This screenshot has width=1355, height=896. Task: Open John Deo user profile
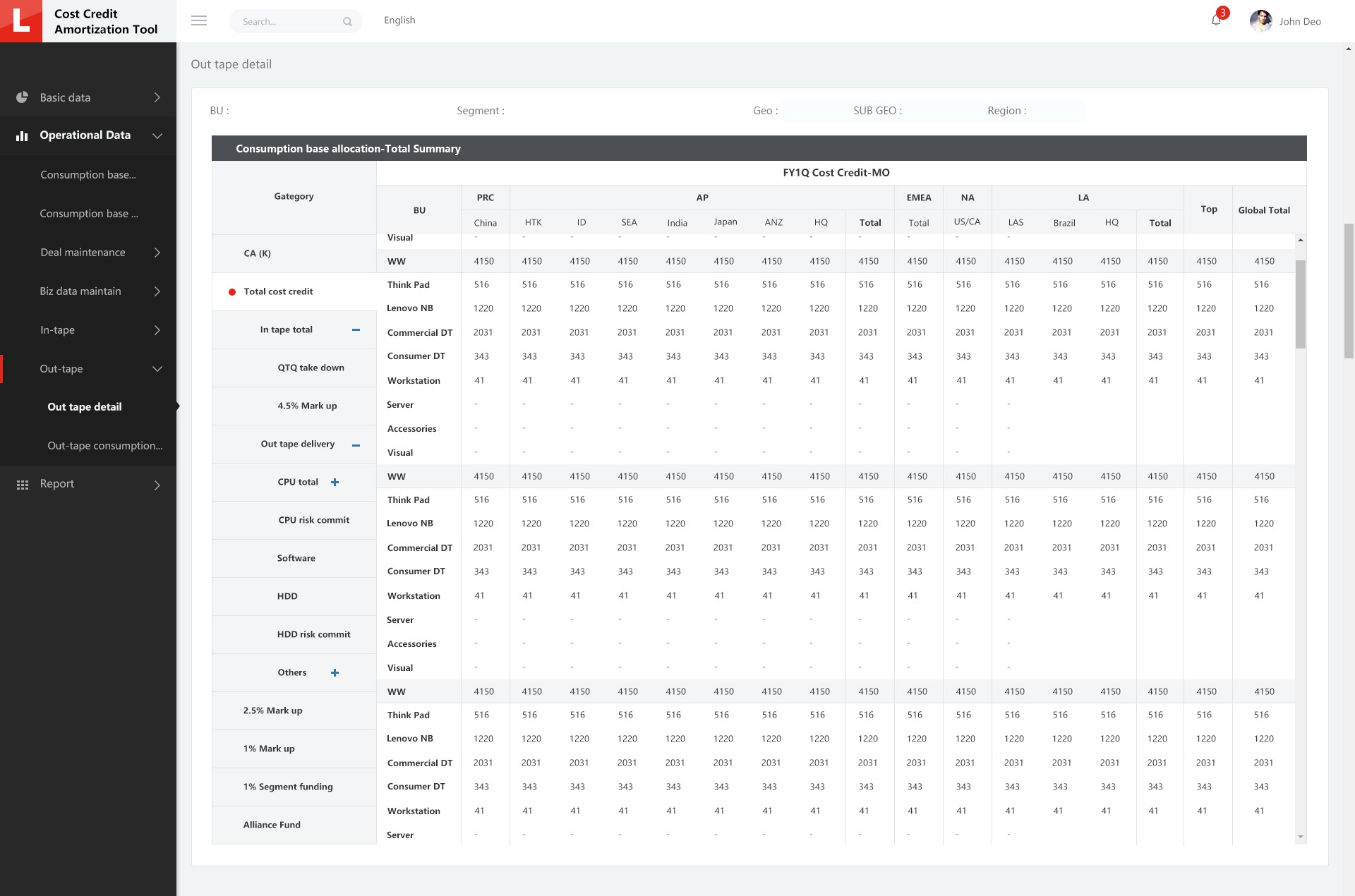(x=1300, y=21)
